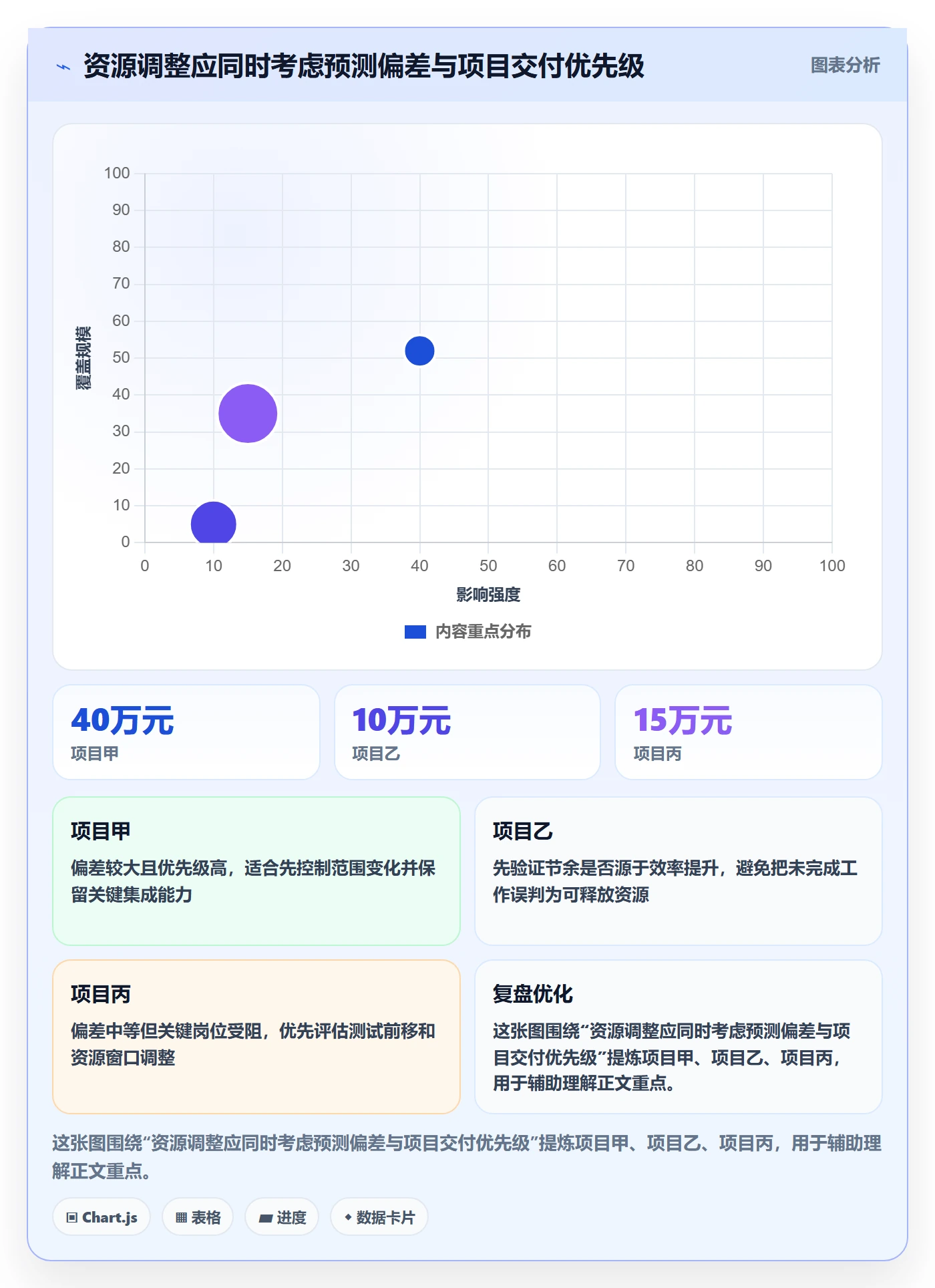Click the blue bubble at 40 on 影响强度
Viewport: 935px width, 1288px height.
coord(419,351)
